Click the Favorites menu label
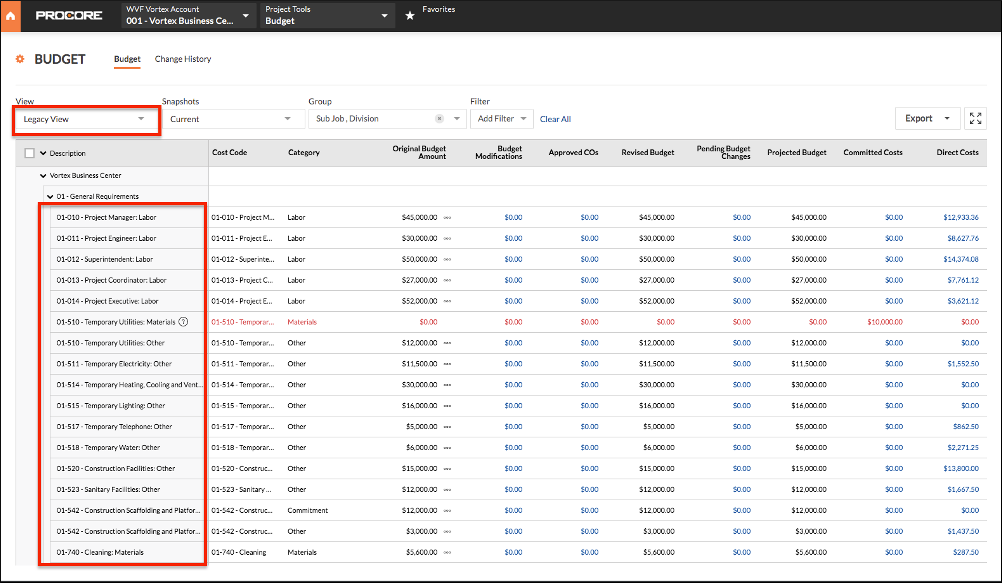This screenshot has width=1002, height=583. (x=438, y=10)
